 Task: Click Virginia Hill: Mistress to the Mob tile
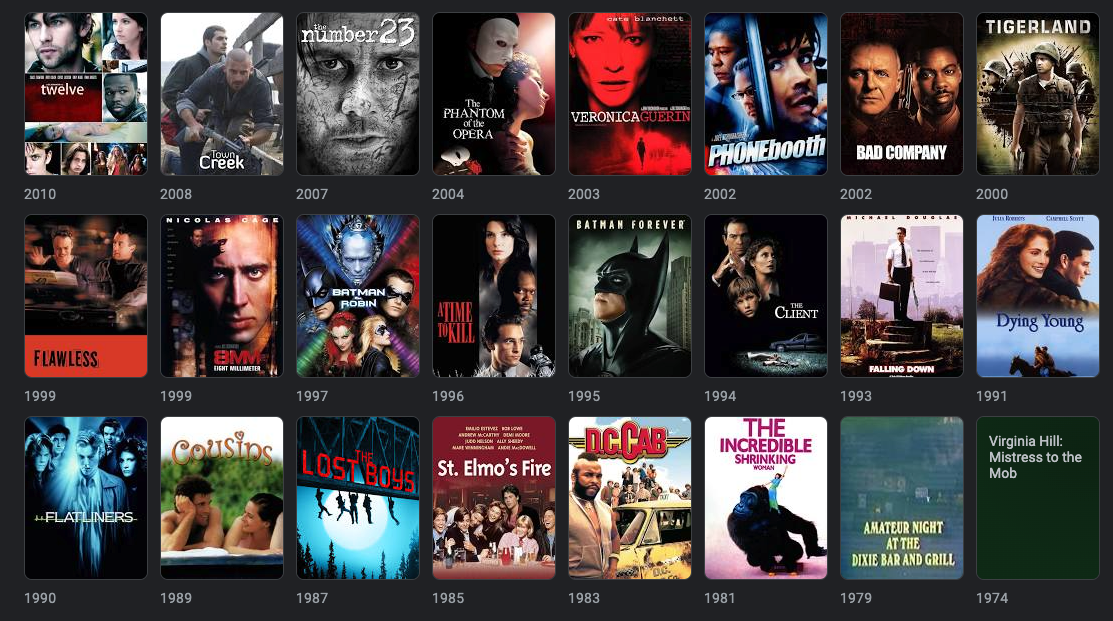(x=1038, y=498)
